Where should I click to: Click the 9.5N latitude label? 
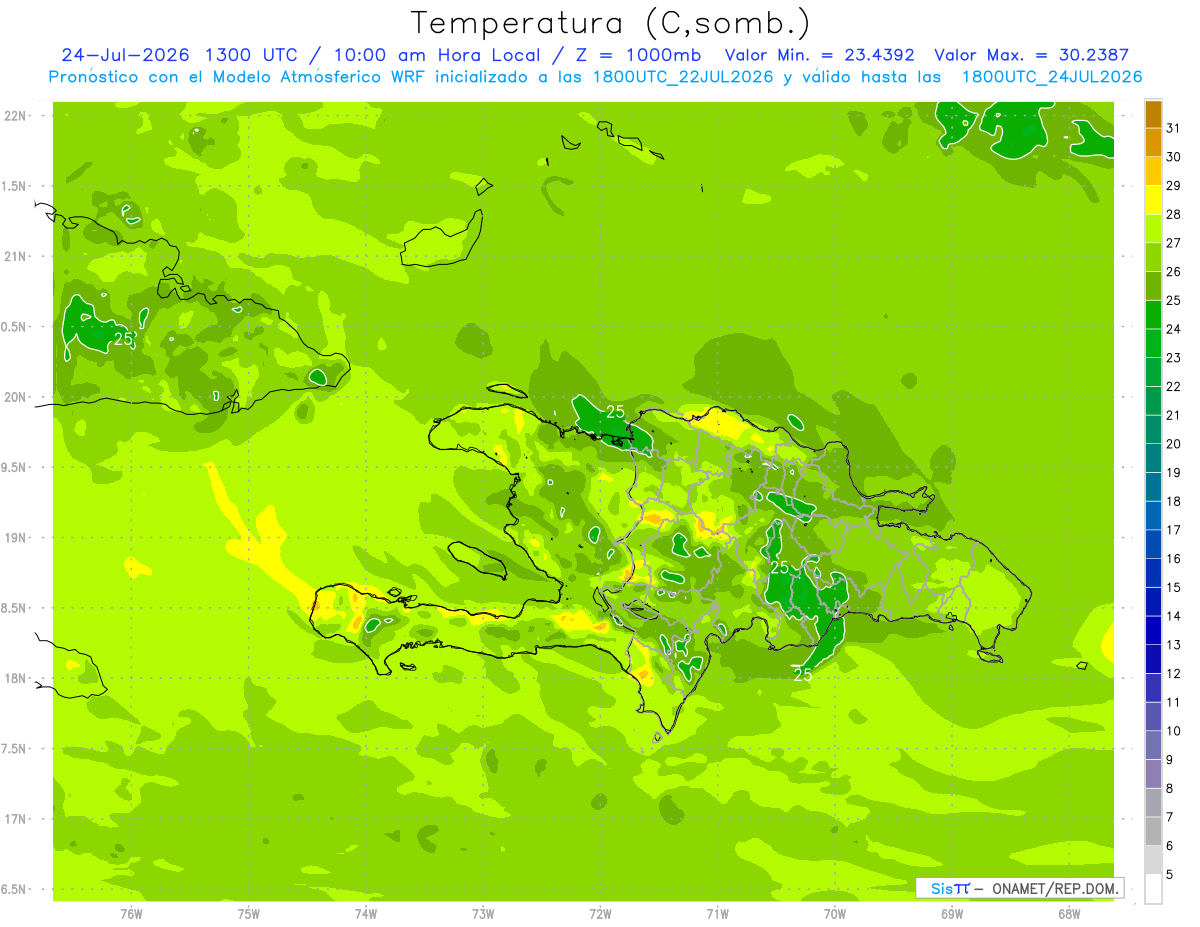point(15,468)
